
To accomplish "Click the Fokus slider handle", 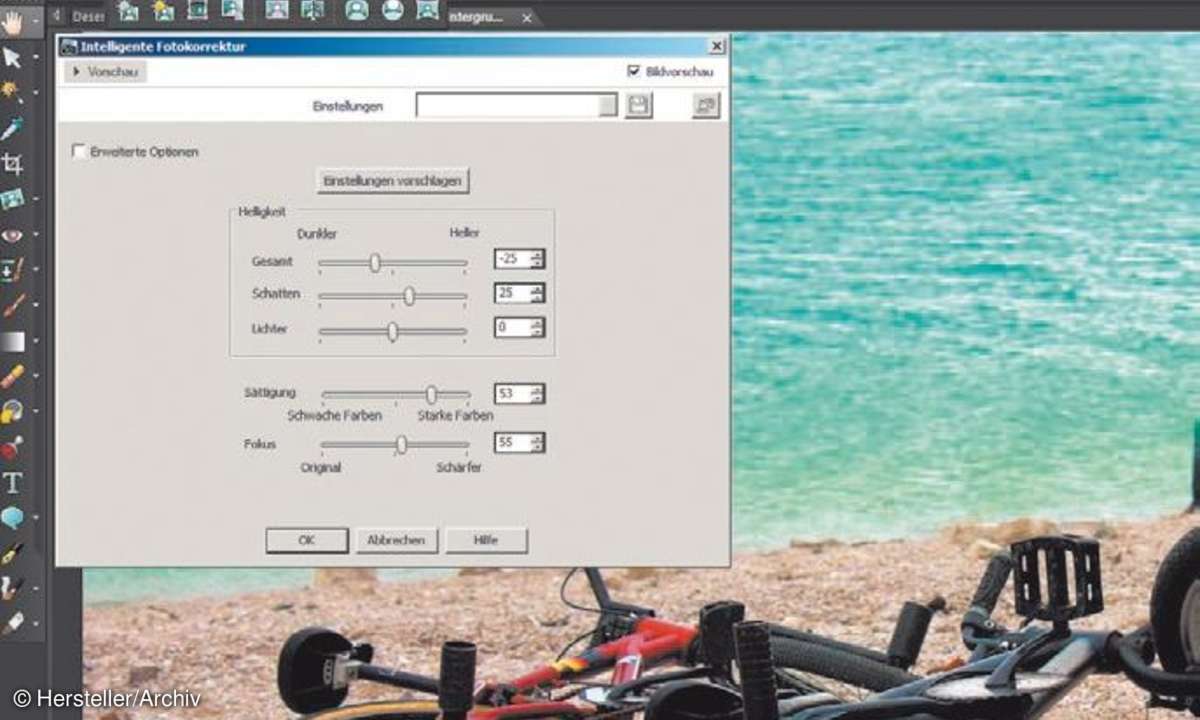I will pos(401,445).
